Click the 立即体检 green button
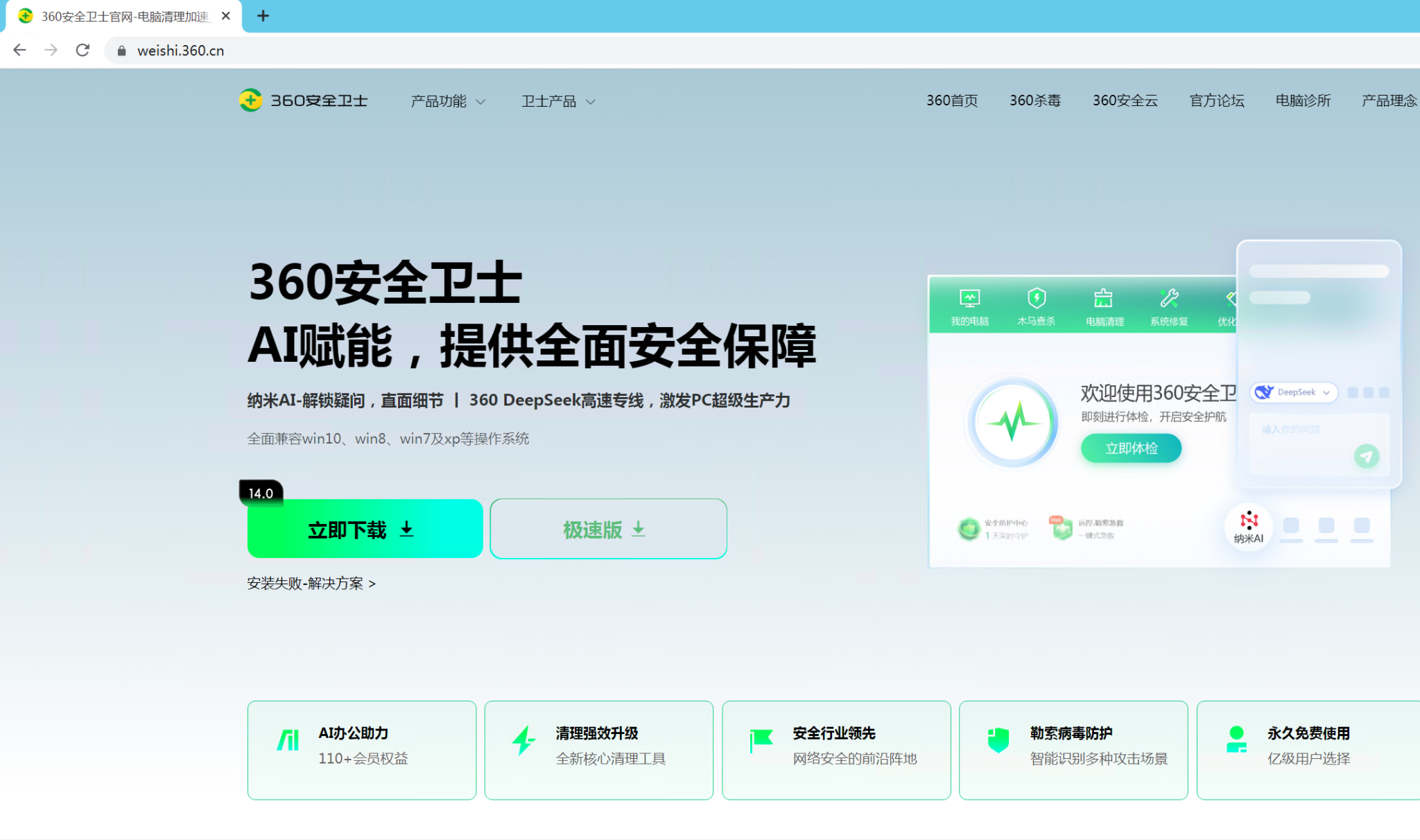The image size is (1420, 840). click(1131, 448)
